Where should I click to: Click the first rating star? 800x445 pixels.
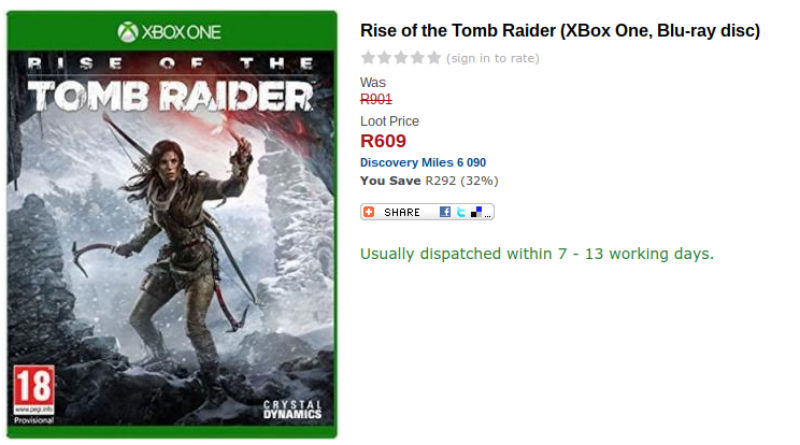(369, 58)
